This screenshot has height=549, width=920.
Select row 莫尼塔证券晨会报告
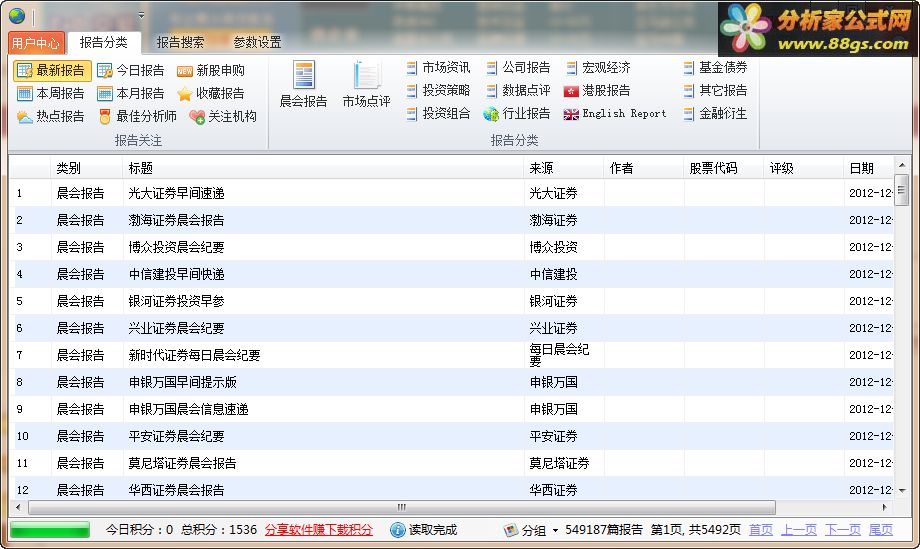click(x=452, y=463)
